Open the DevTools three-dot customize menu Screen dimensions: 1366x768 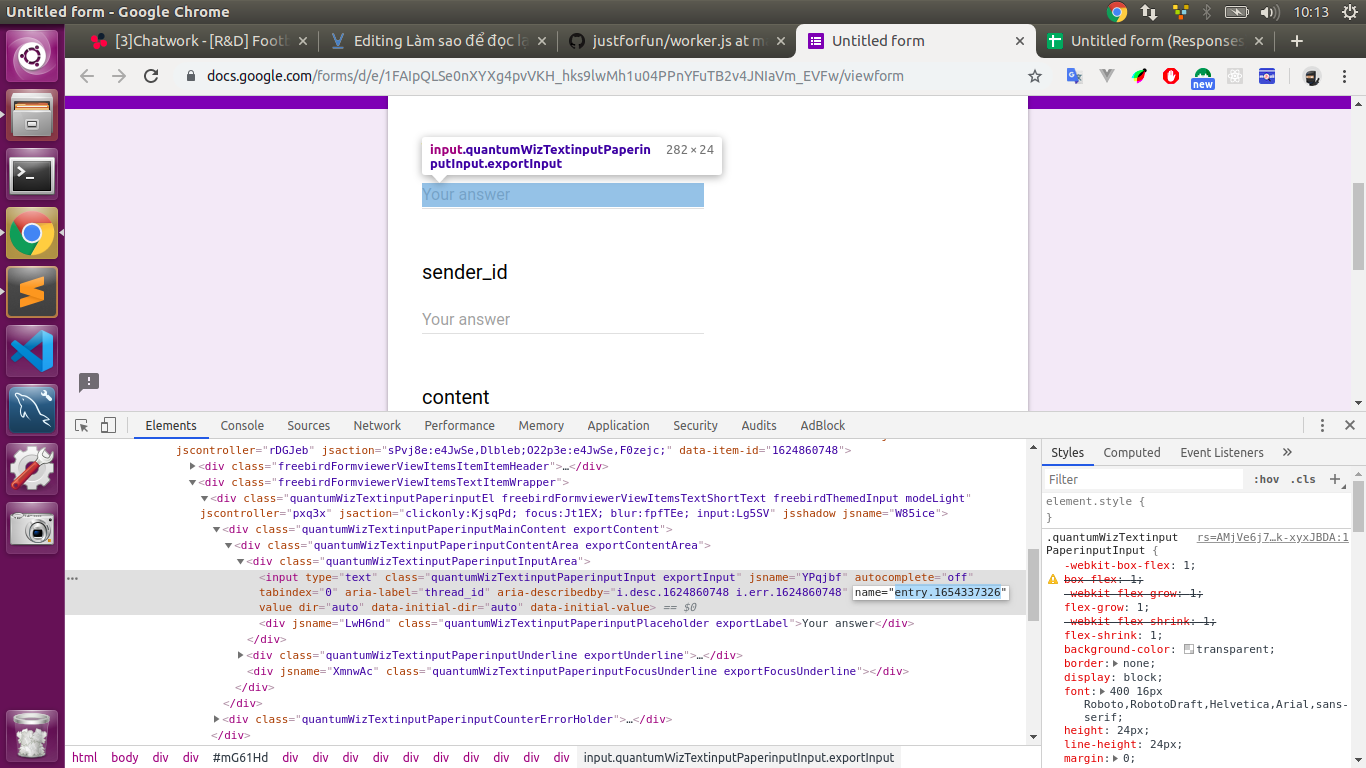point(1322,425)
